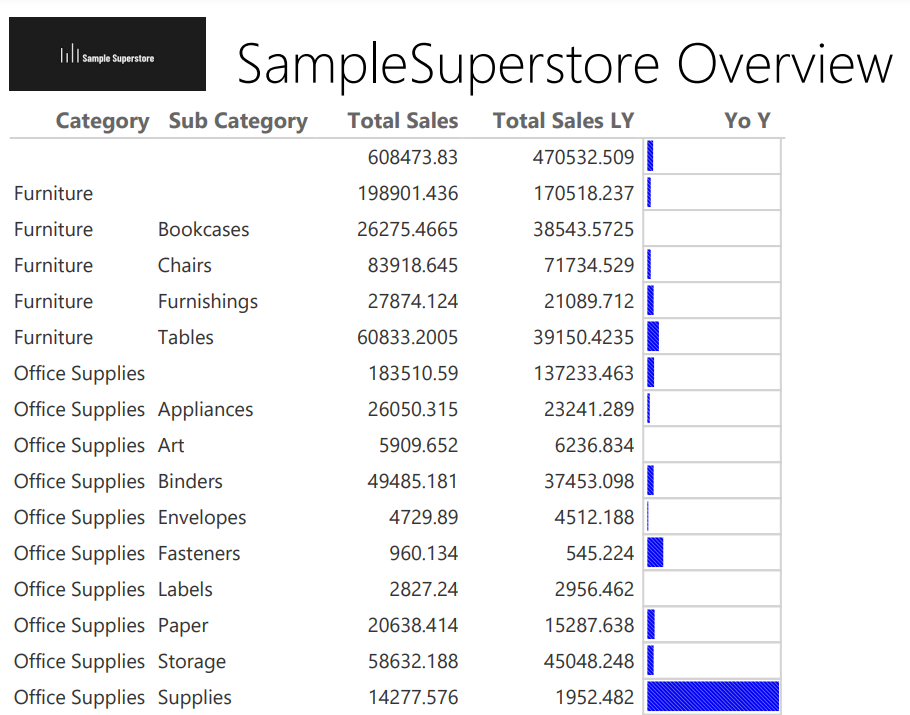Select the Office Supplies YoY bar
Screen dimensions: 910x715
pyautogui.click(x=651, y=373)
